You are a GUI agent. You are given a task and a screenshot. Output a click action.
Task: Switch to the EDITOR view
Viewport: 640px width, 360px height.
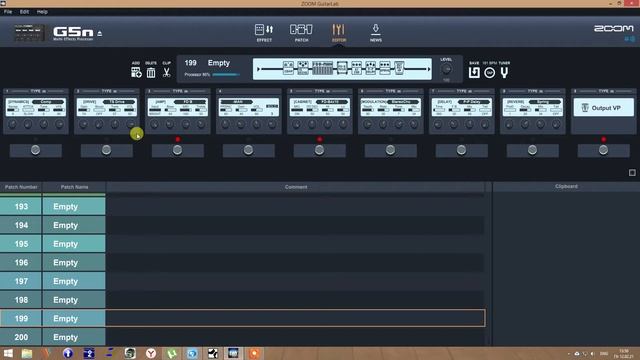(x=338, y=33)
